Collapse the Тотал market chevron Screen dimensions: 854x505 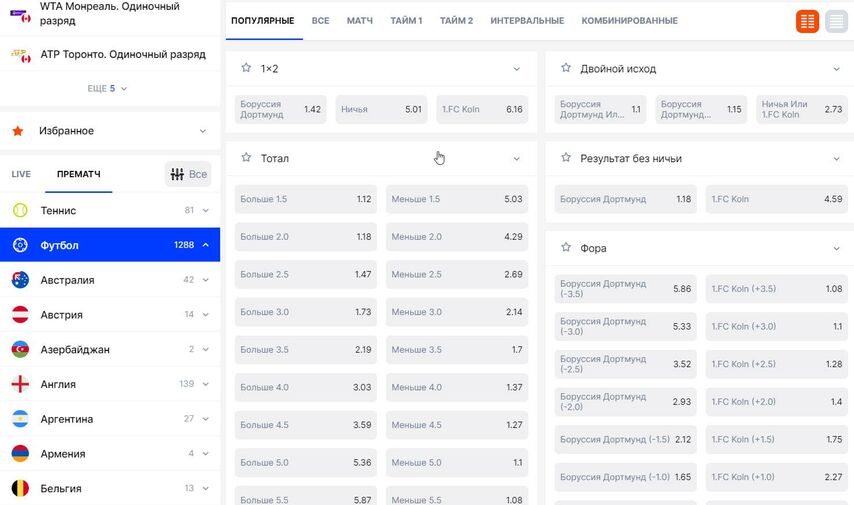[x=516, y=159]
